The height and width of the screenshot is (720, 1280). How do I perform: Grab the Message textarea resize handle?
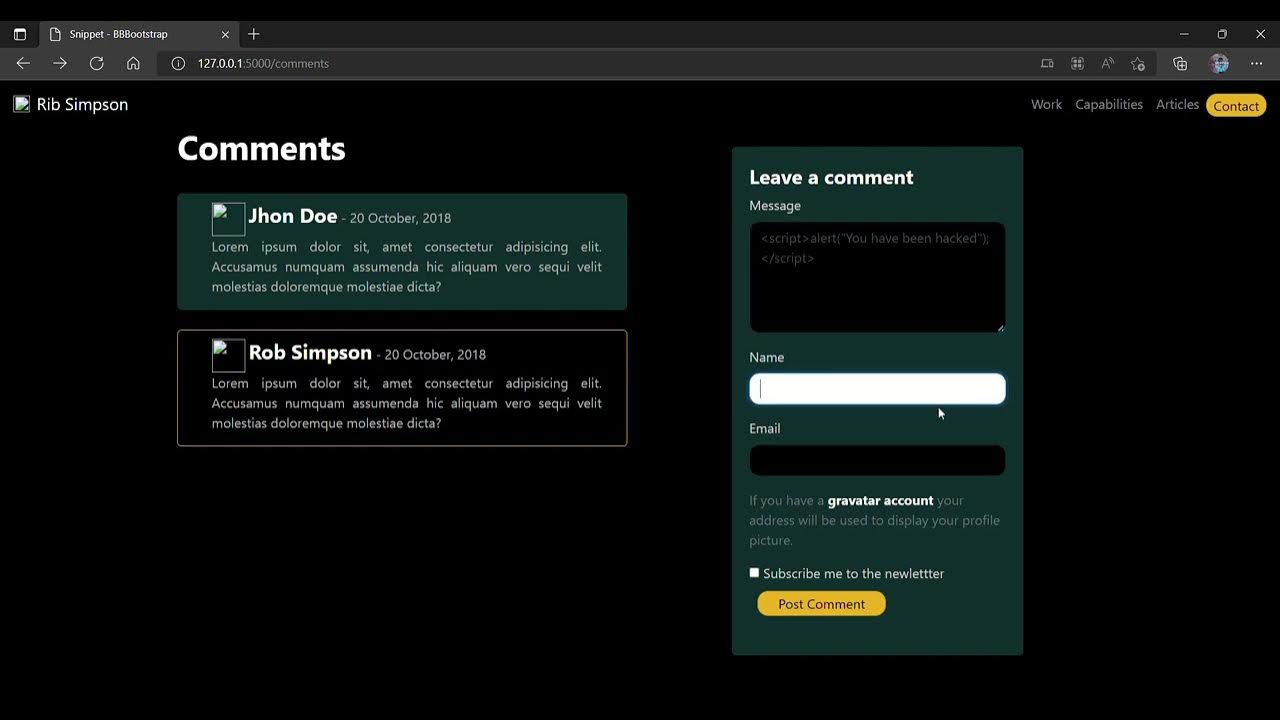coord(999,327)
